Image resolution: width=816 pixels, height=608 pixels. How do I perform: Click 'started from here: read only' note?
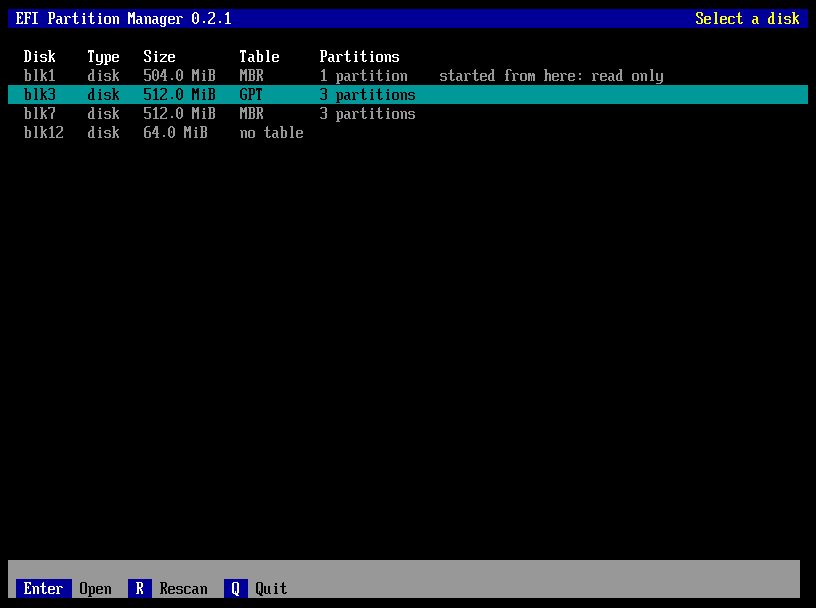(x=551, y=76)
